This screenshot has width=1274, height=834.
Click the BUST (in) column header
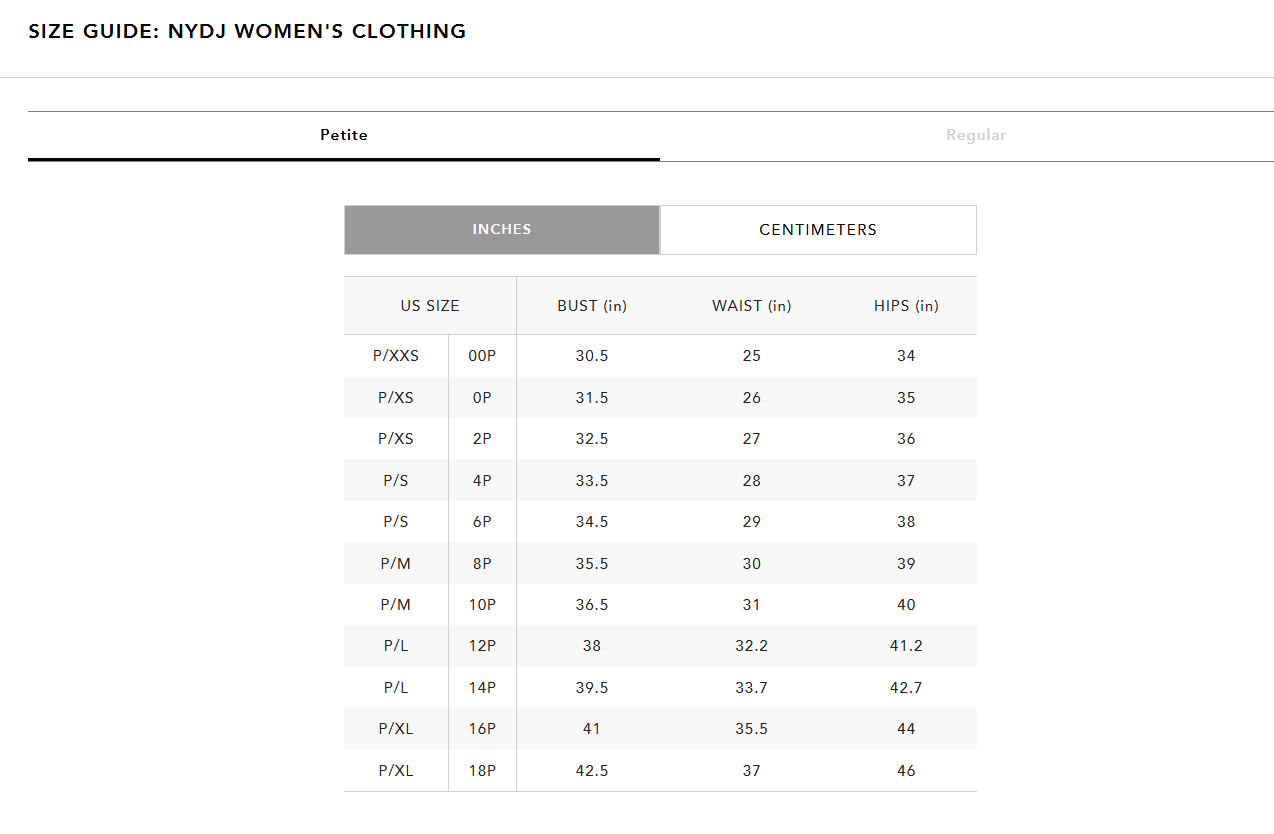point(592,306)
